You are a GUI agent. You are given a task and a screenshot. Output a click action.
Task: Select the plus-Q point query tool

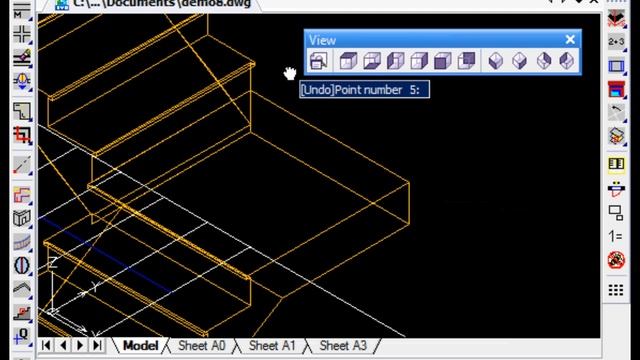(x=22, y=337)
